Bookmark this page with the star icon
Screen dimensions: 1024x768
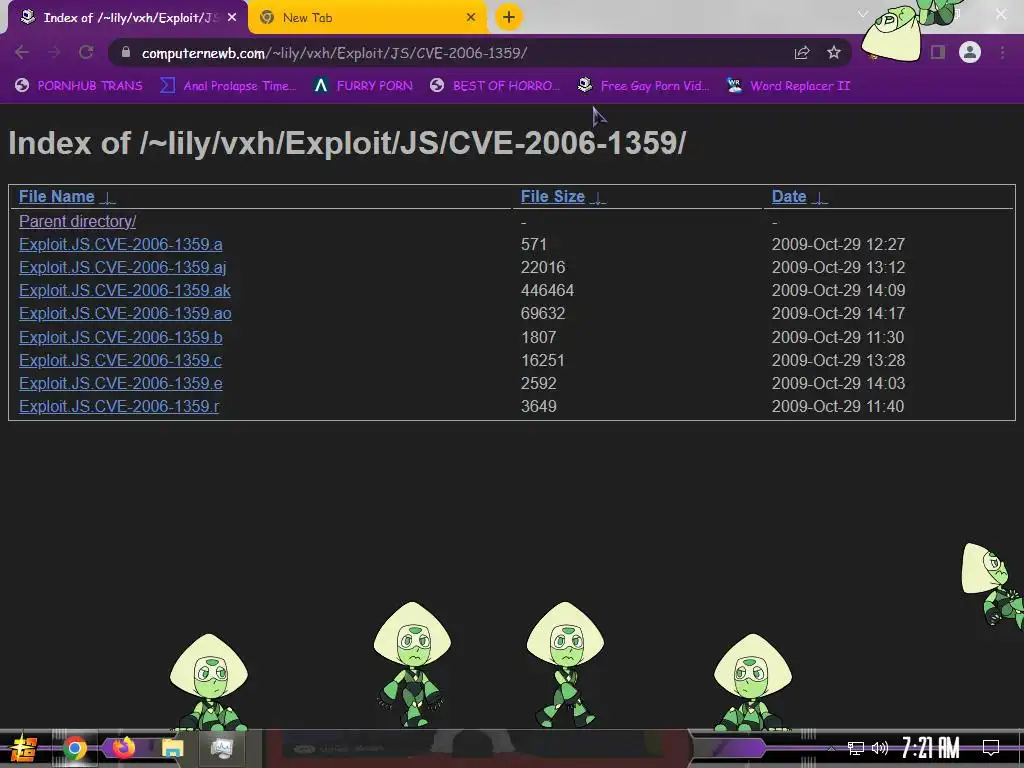[x=834, y=53]
